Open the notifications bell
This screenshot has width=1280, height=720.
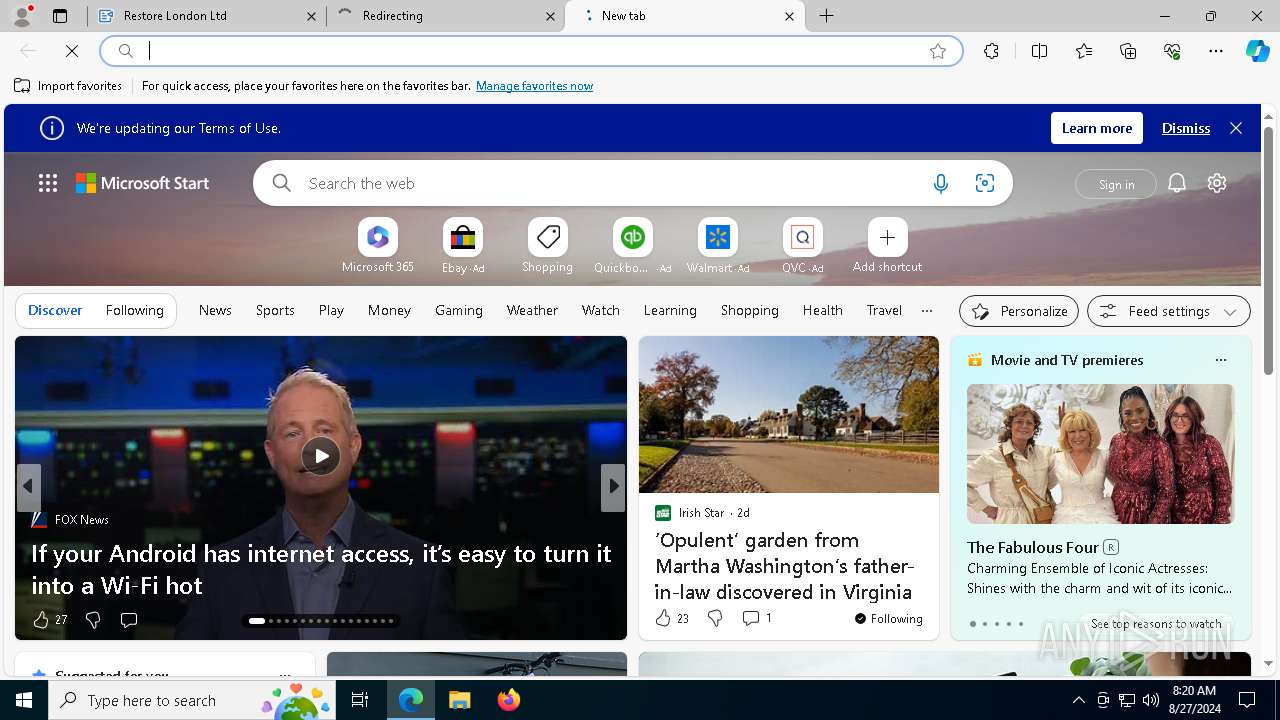(x=1177, y=183)
